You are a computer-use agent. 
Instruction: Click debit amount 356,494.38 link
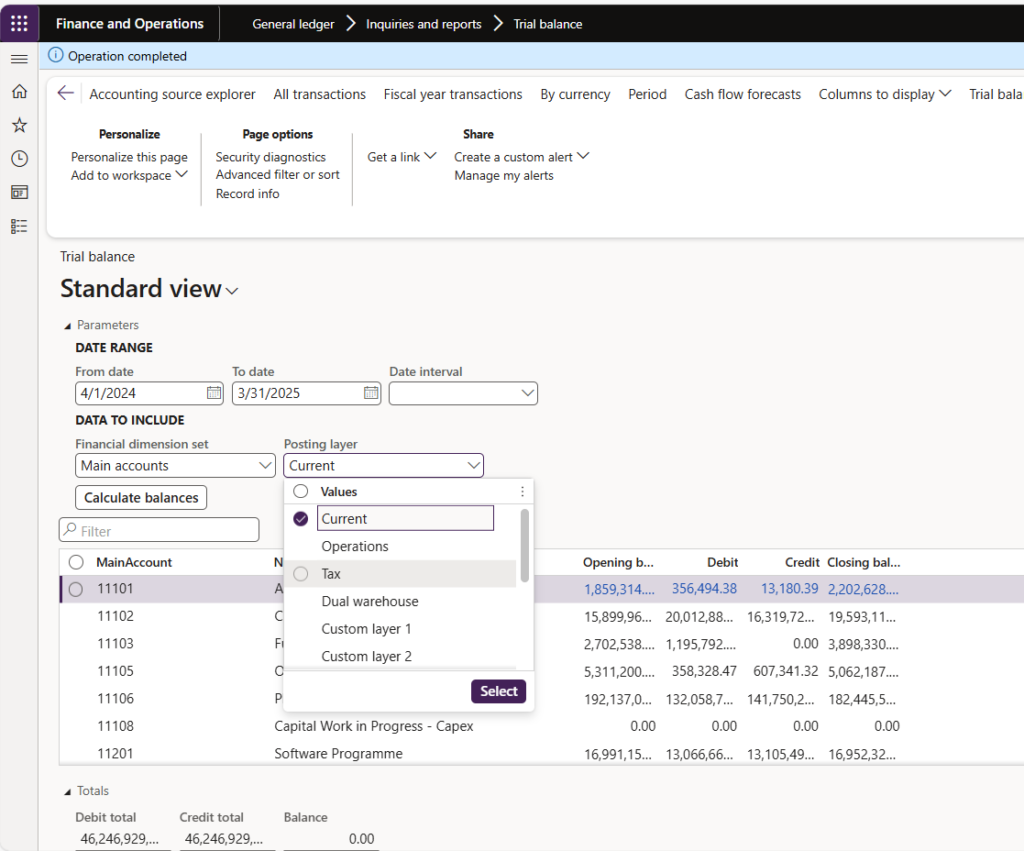coord(704,588)
